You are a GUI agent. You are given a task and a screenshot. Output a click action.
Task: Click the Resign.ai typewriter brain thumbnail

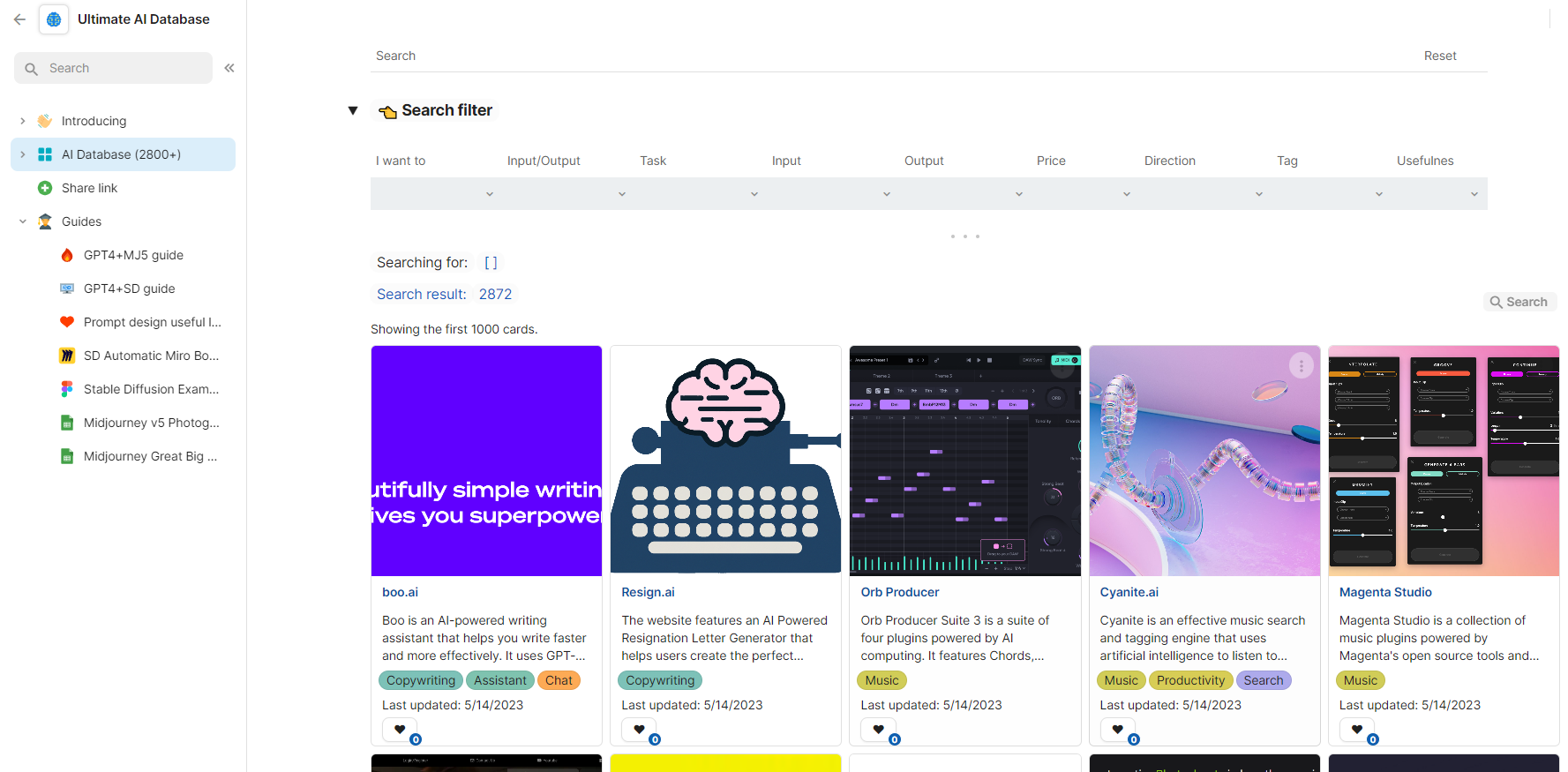pyautogui.click(x=725, y=461)
